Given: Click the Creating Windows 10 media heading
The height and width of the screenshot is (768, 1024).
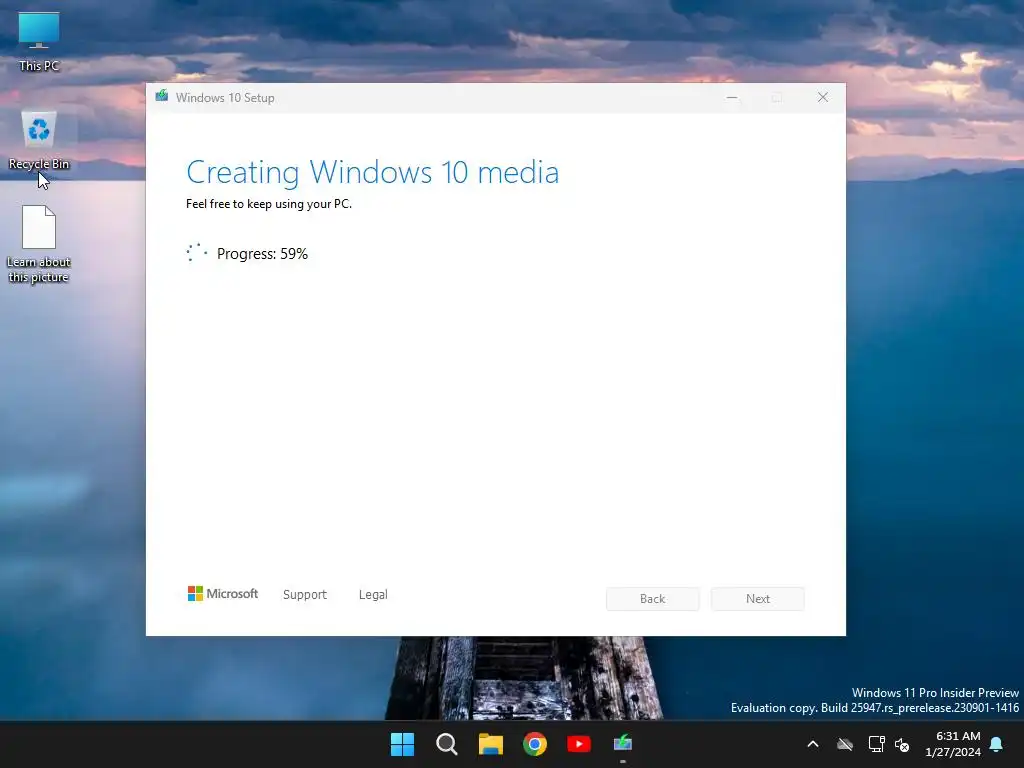Looking at the screenshot, I should (x=372, y=173).
